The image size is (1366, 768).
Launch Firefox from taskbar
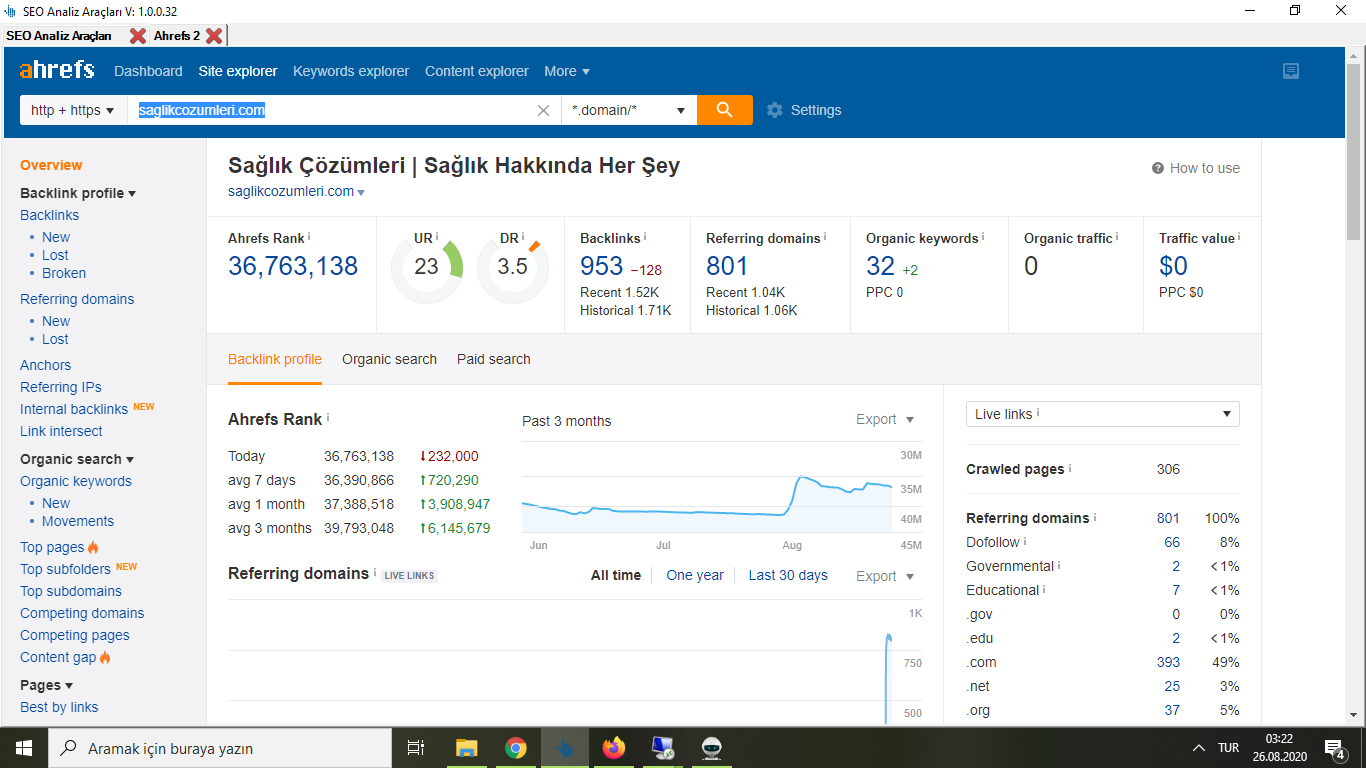(613, 748)
